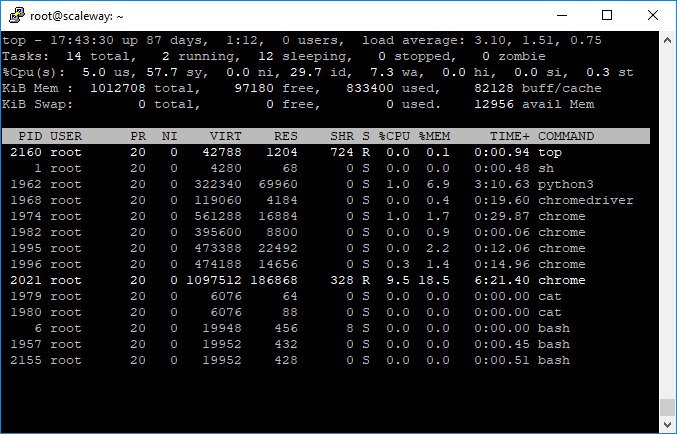Select the chromedriver process name
Image resolution: width=677 pixels, height=434 pixels.
click(x=585, y=200)
